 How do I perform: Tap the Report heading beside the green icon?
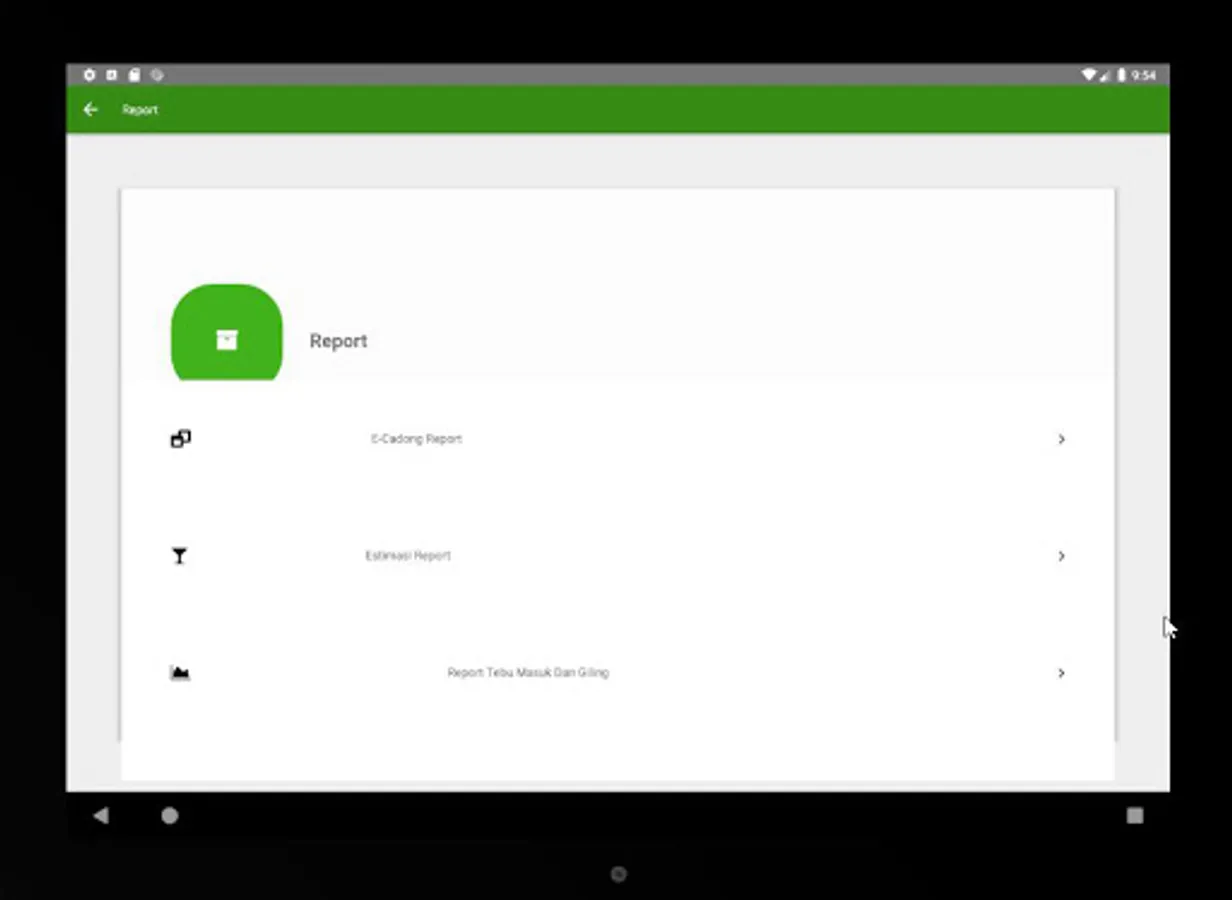338,341
